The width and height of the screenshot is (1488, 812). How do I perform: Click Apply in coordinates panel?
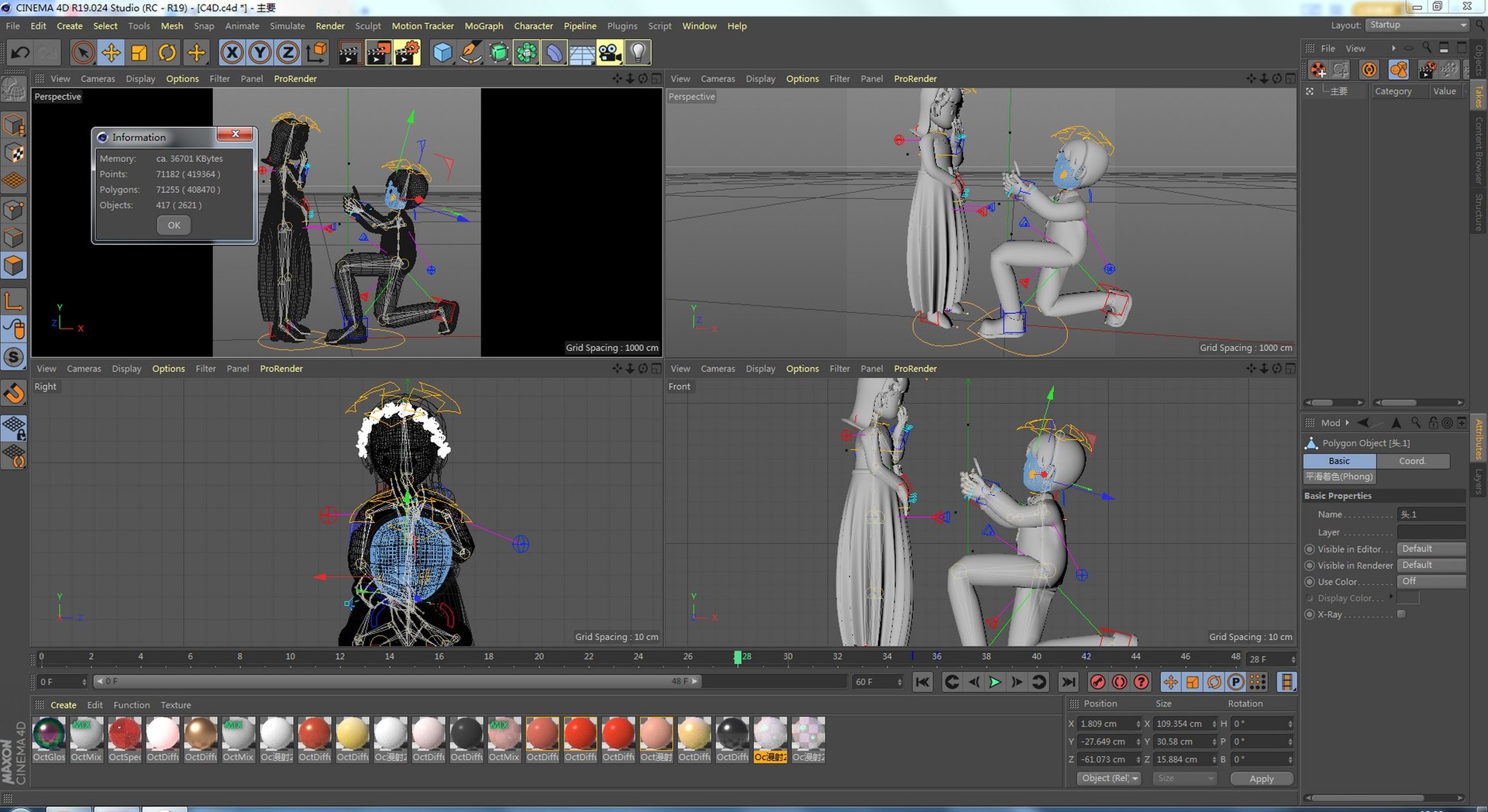click(1261, 779)
